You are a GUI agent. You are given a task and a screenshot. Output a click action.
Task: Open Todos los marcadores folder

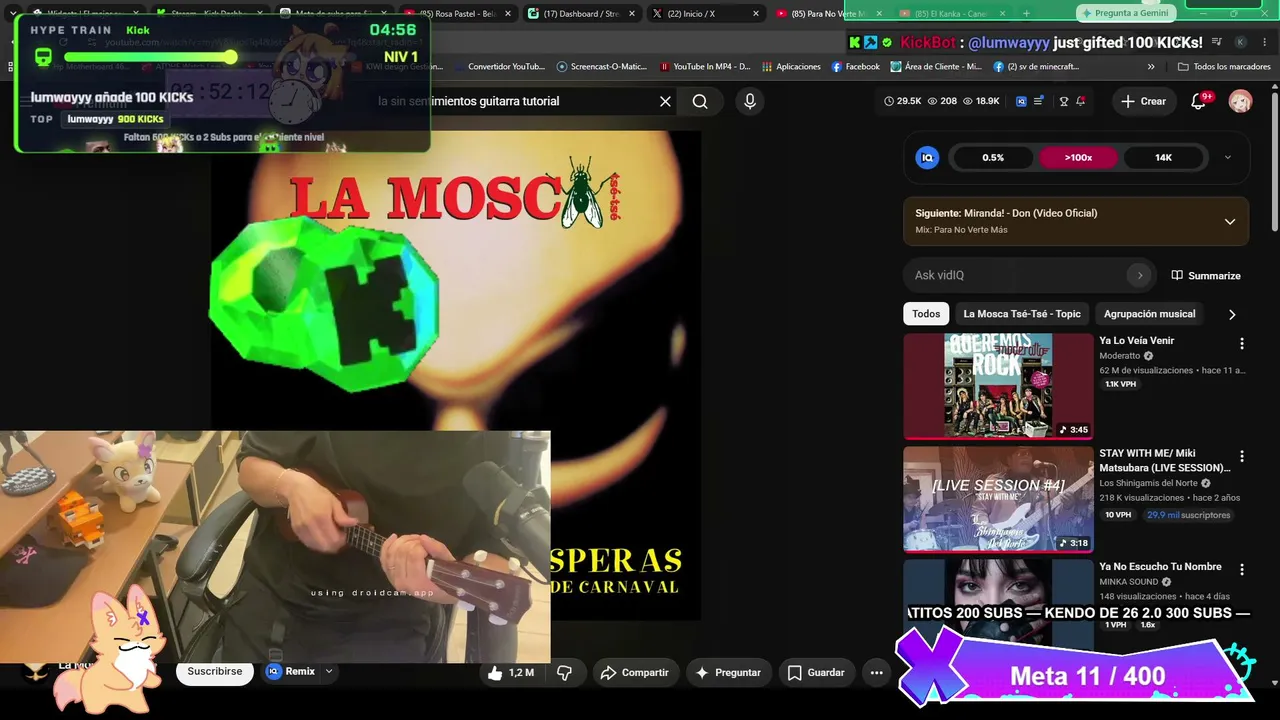pyautogui.click(x=1222, y=67)
